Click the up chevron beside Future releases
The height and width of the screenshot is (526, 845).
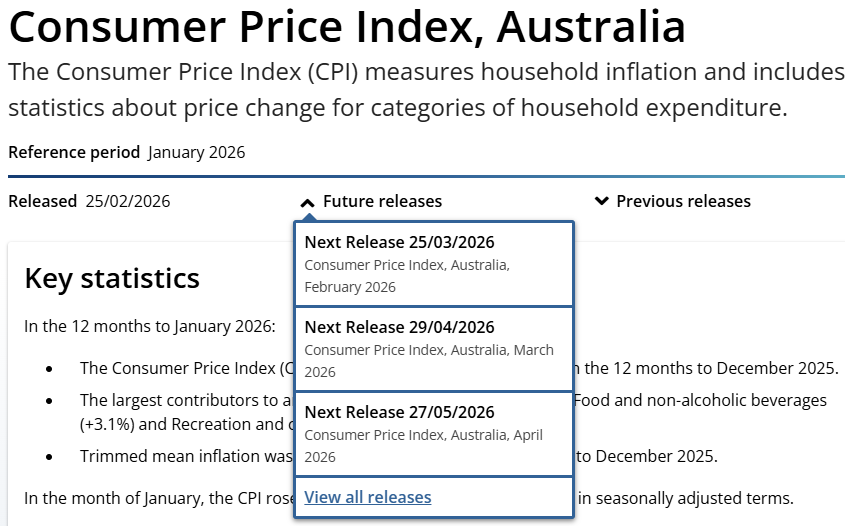308,202
